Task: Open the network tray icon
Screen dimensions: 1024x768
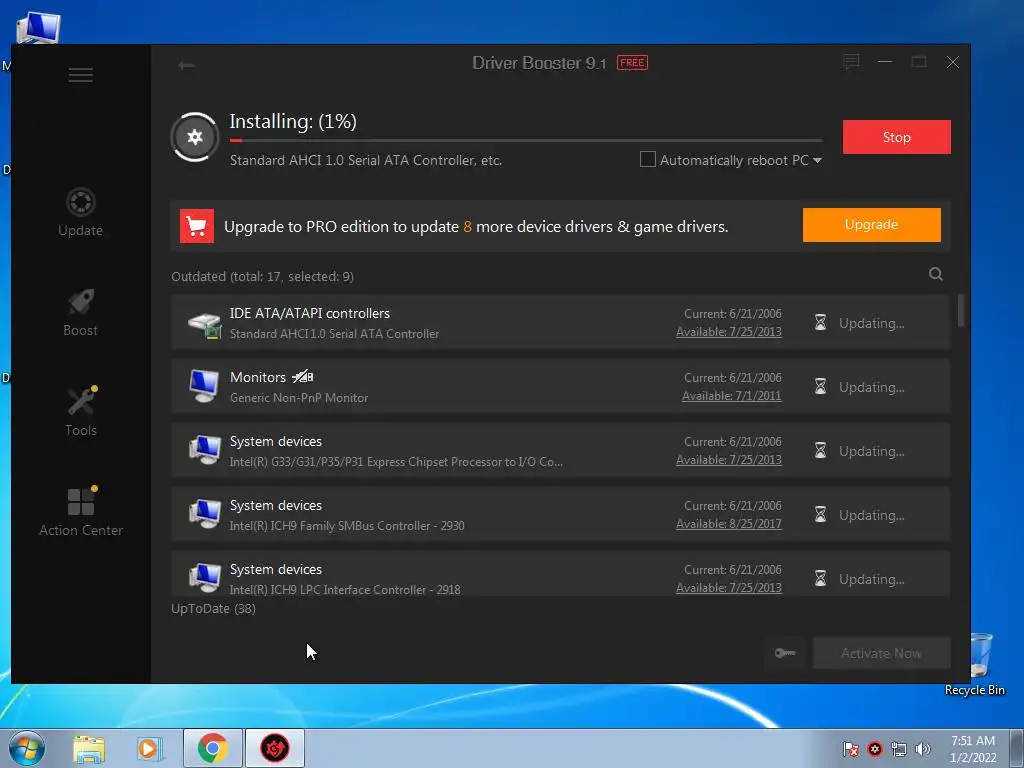Action: point(899,749)
